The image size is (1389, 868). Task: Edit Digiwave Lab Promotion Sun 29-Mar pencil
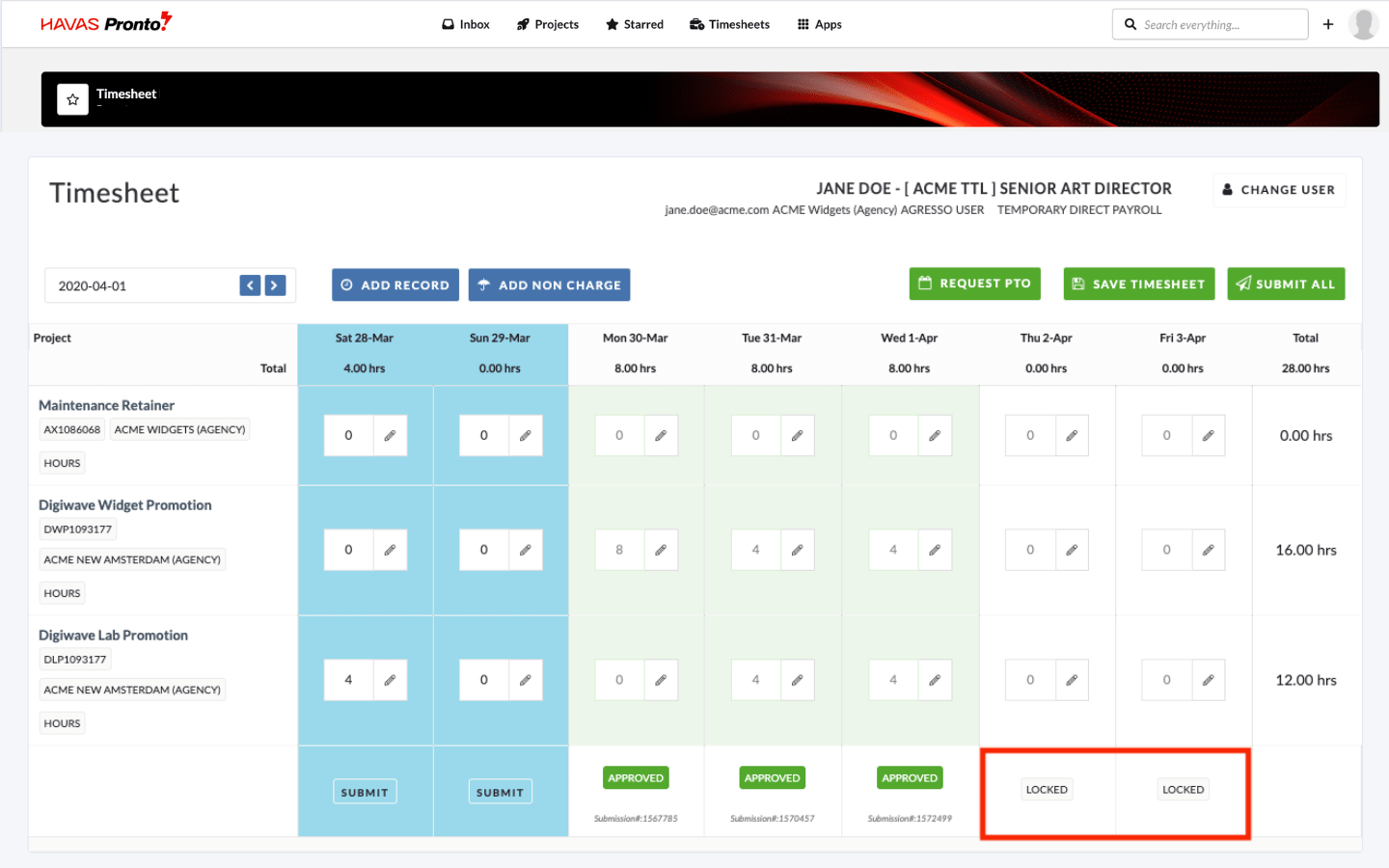coord(525,680)
